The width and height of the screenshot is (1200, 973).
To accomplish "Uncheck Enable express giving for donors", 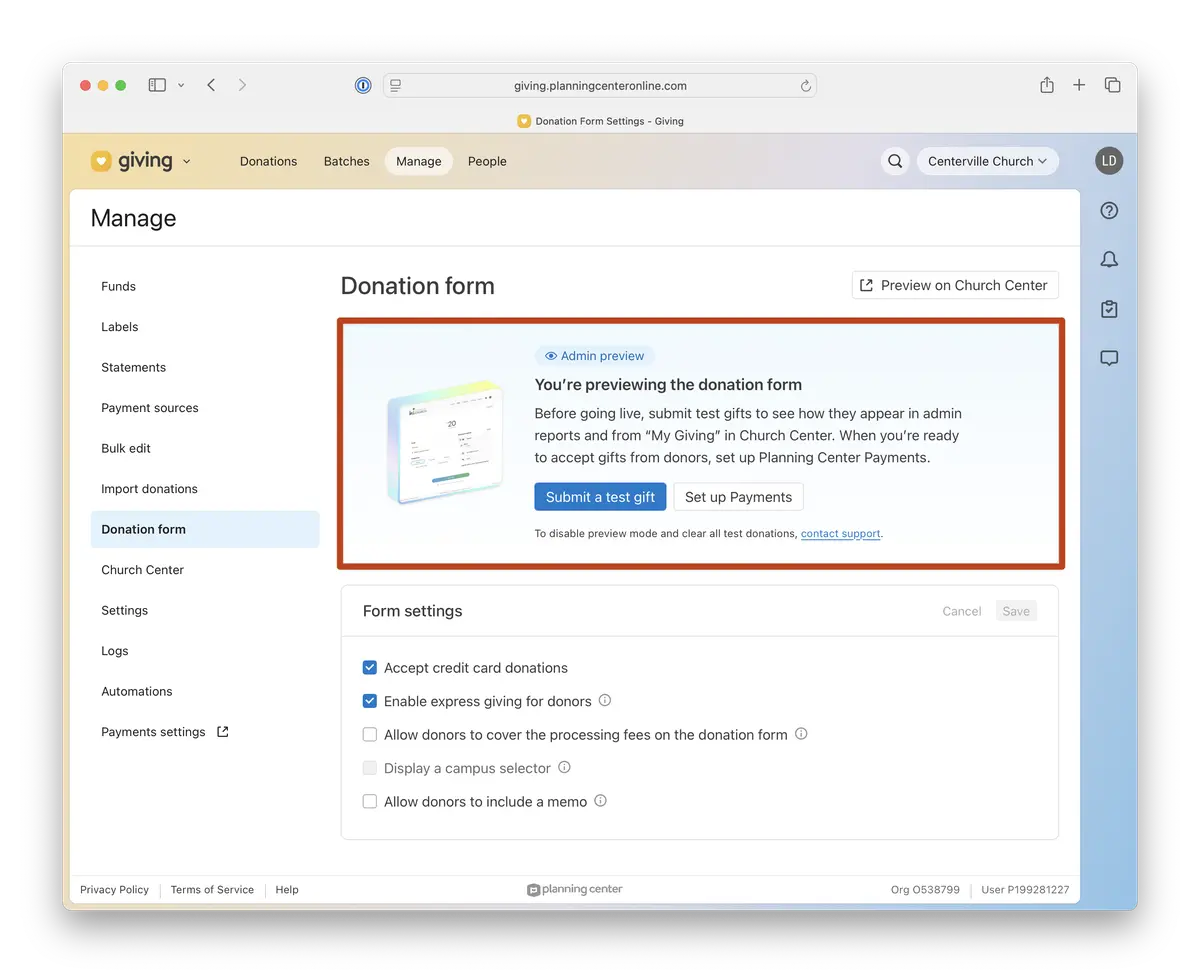I will (x=370, y=701).
